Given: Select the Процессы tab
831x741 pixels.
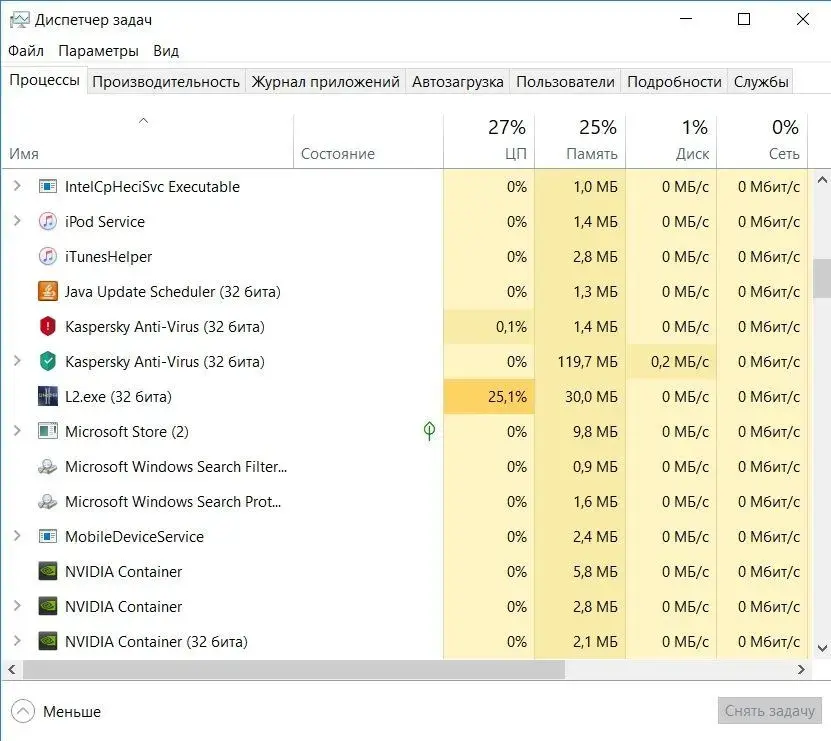Looking at the screenshot, I should [45, 80].
